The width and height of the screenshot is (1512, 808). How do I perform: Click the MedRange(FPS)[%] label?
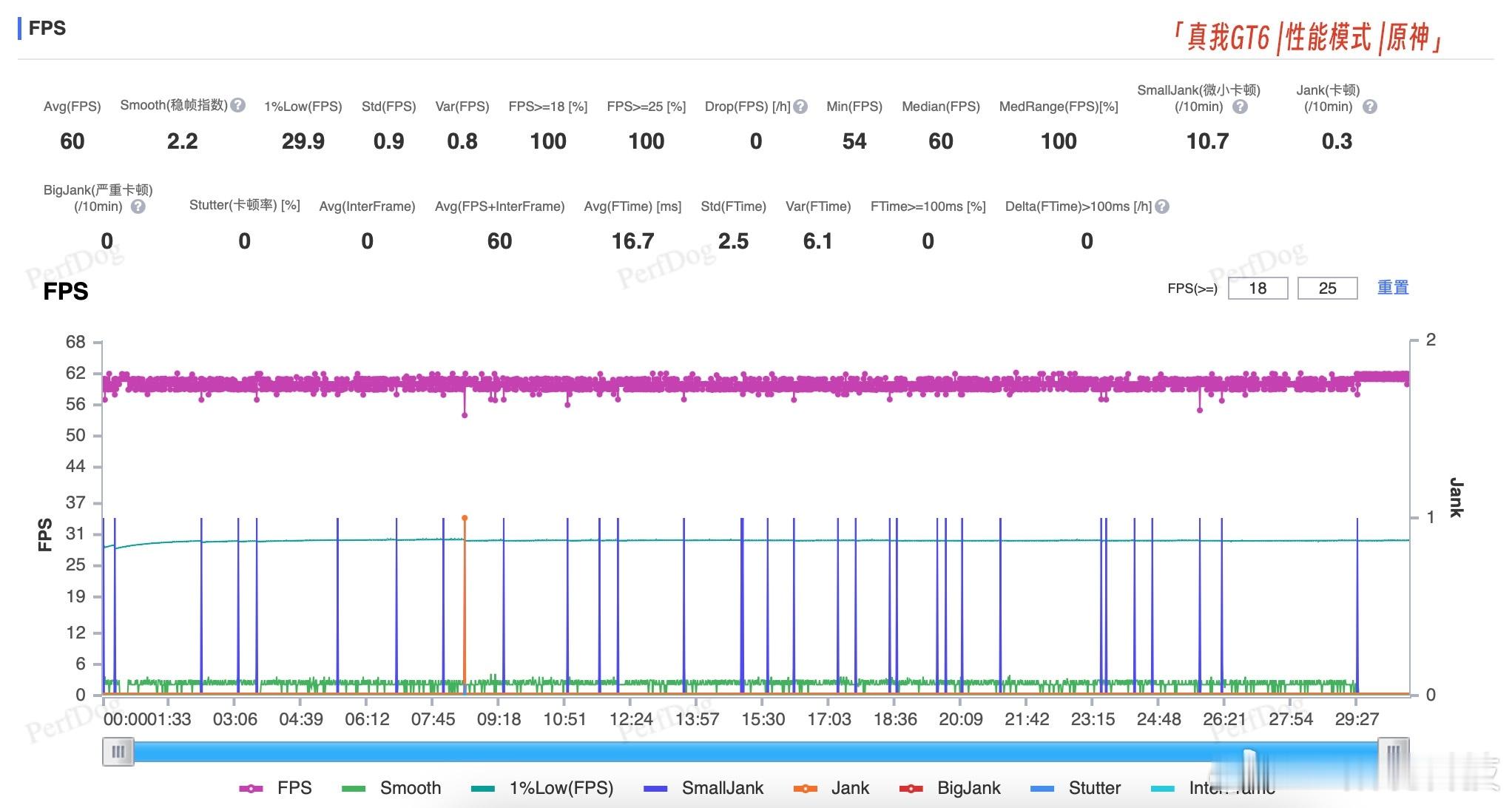1059,107
